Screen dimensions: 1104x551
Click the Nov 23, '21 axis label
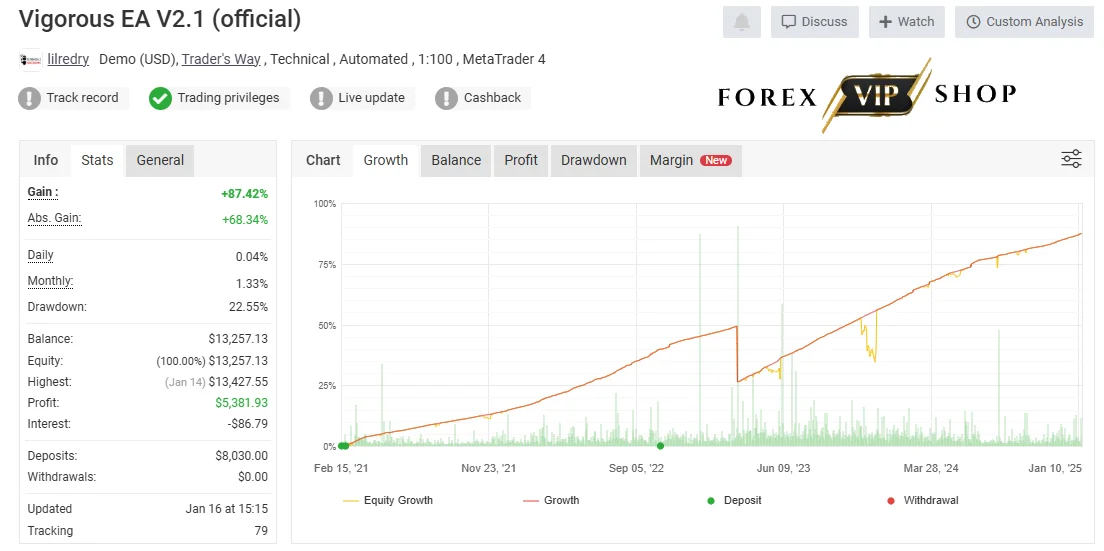(489, 469)
